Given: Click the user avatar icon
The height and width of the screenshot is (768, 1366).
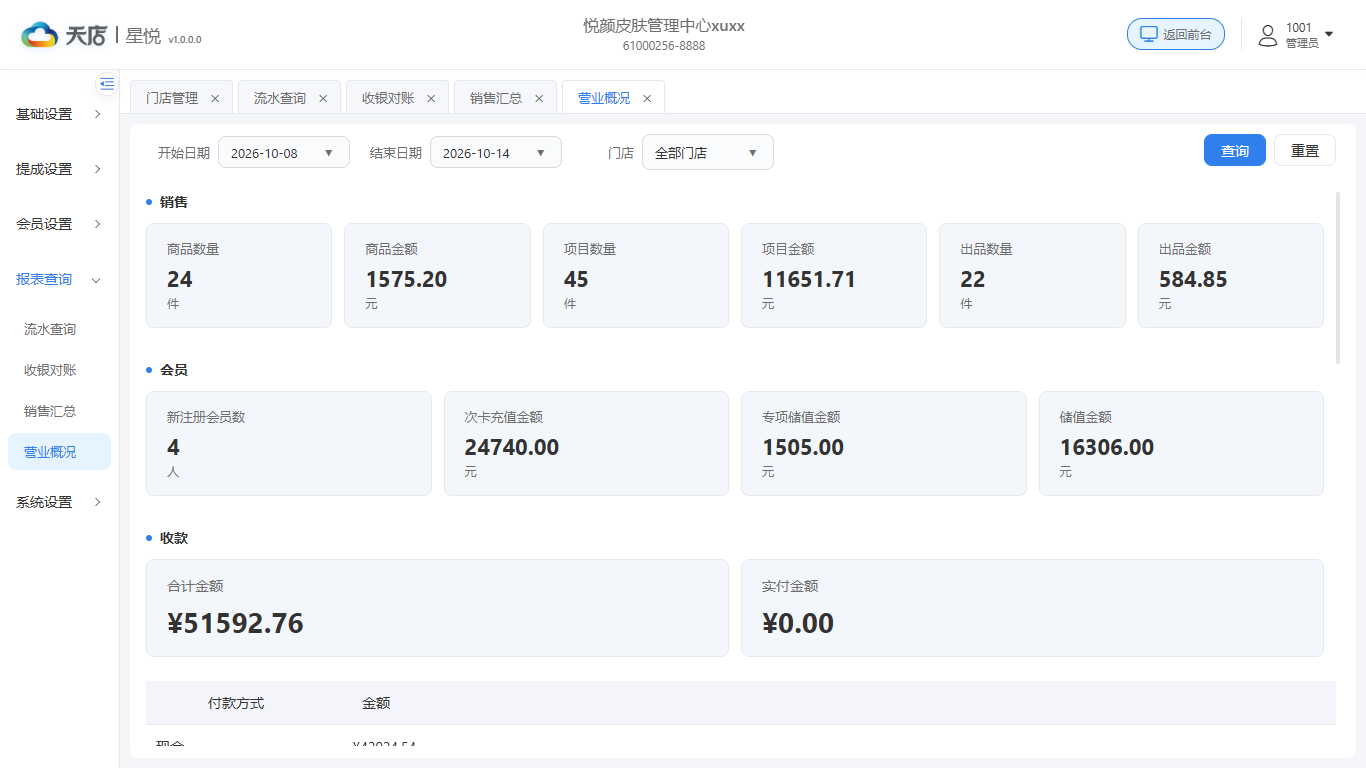Looking at the screenshot, I should [x=1268, y=35].
